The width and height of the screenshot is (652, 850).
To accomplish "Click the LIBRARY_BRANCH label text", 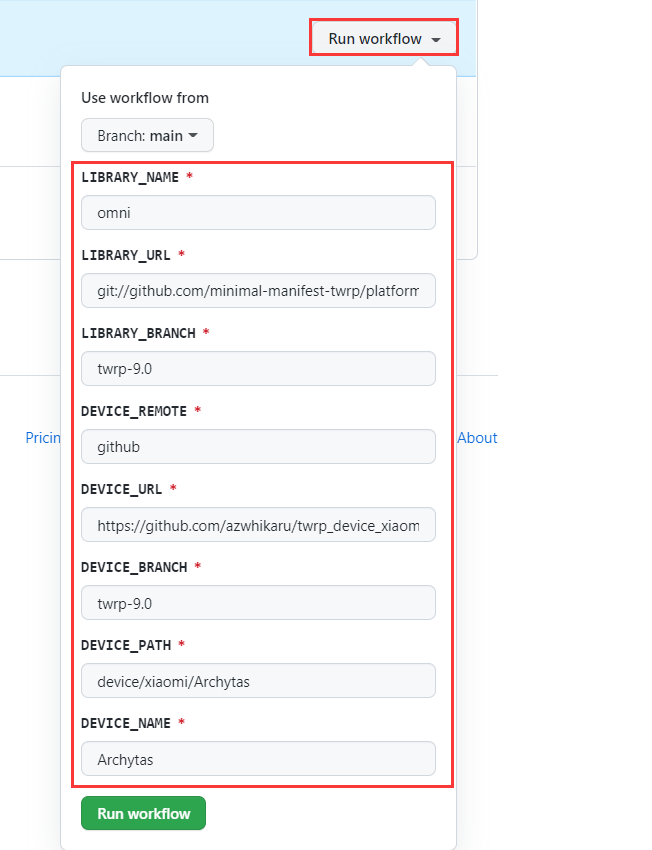I will tap(138, 333).
